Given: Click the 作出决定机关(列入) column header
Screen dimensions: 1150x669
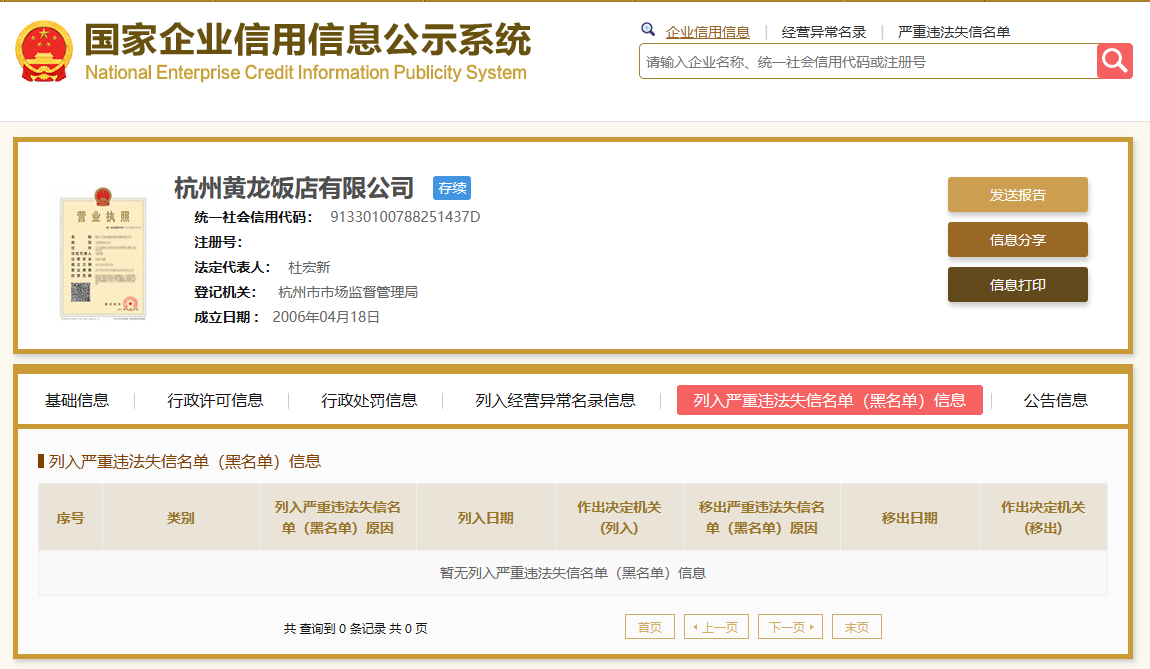Looking at the screenshot, I should [619, 518].
